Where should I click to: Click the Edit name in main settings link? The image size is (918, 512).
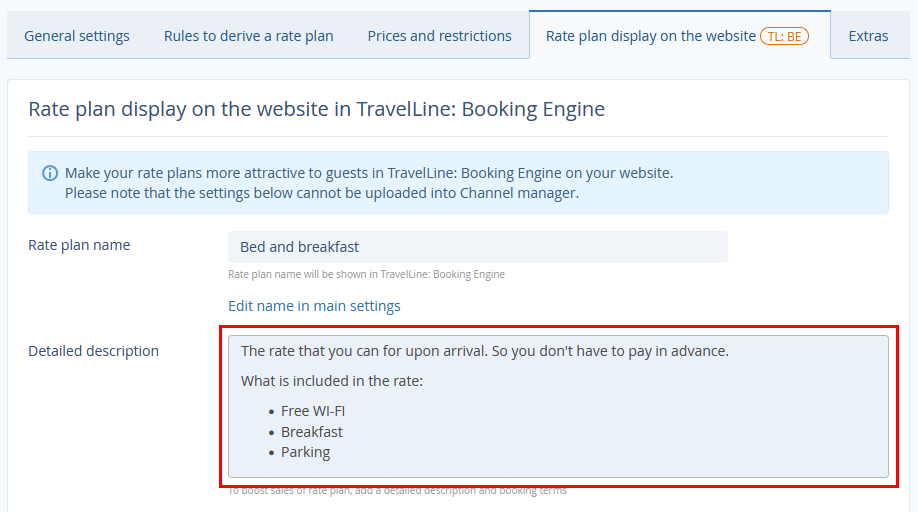(x=314, y=306)
